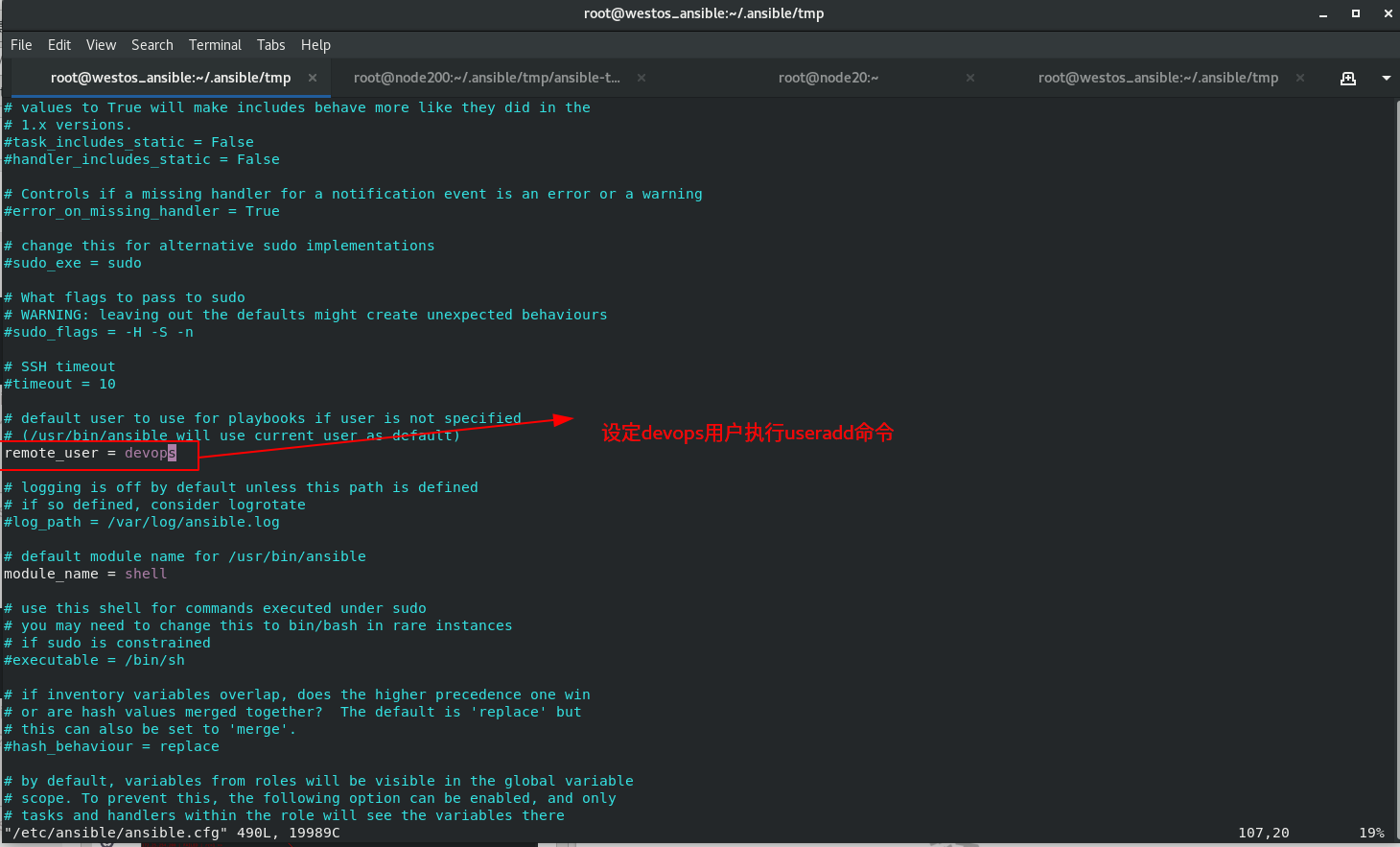
Task: Click '#task_includes_static = False' line
Action: [128, 142]
